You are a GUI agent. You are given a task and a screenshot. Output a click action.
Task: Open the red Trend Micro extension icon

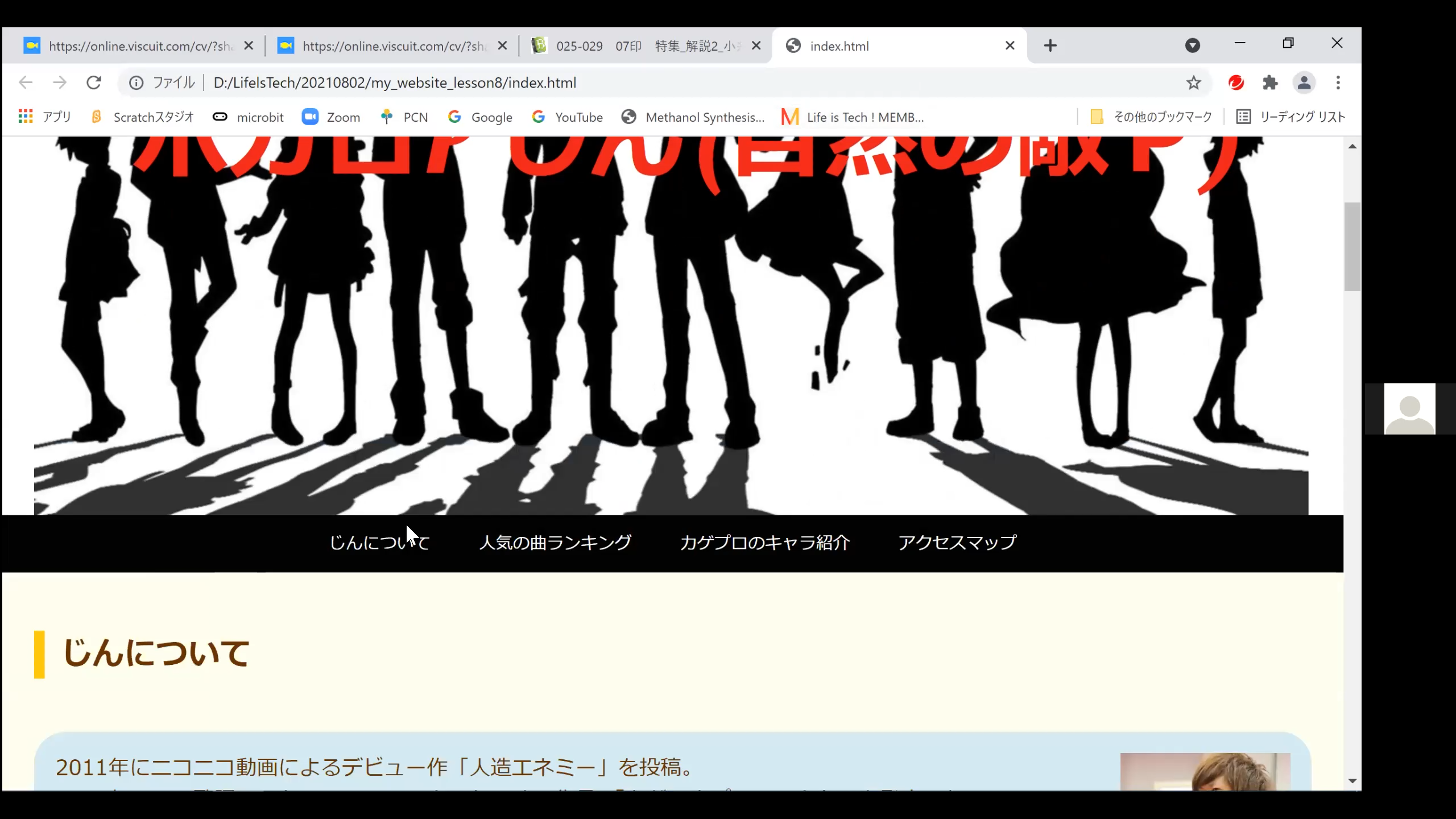click(x=1236, y=83)
